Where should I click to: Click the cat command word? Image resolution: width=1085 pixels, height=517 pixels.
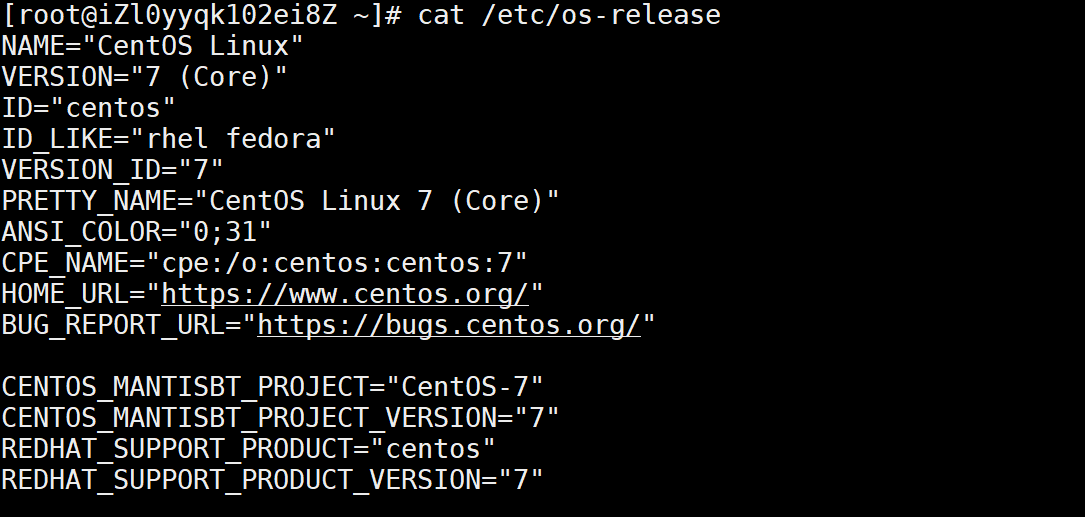pyautogui.click(x=441, y=15)
